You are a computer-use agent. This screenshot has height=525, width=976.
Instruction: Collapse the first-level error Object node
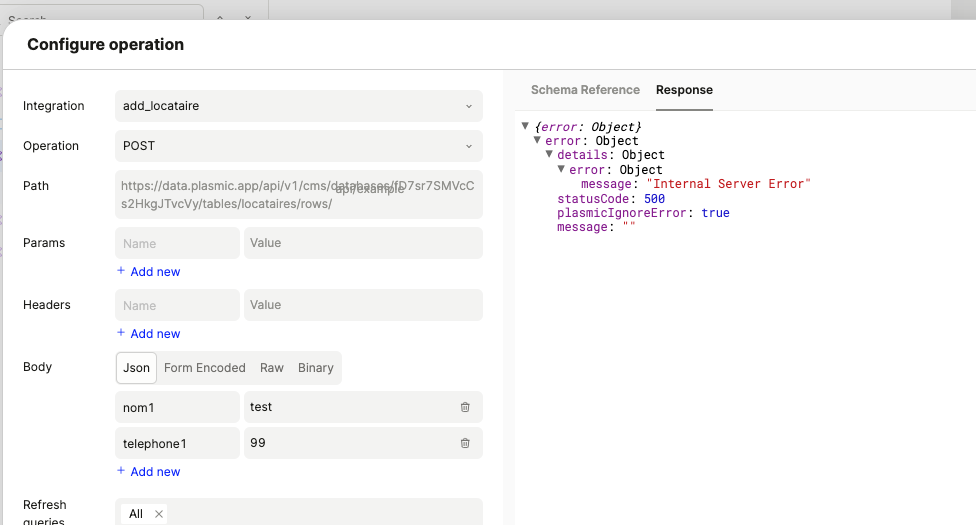(537, 140)
